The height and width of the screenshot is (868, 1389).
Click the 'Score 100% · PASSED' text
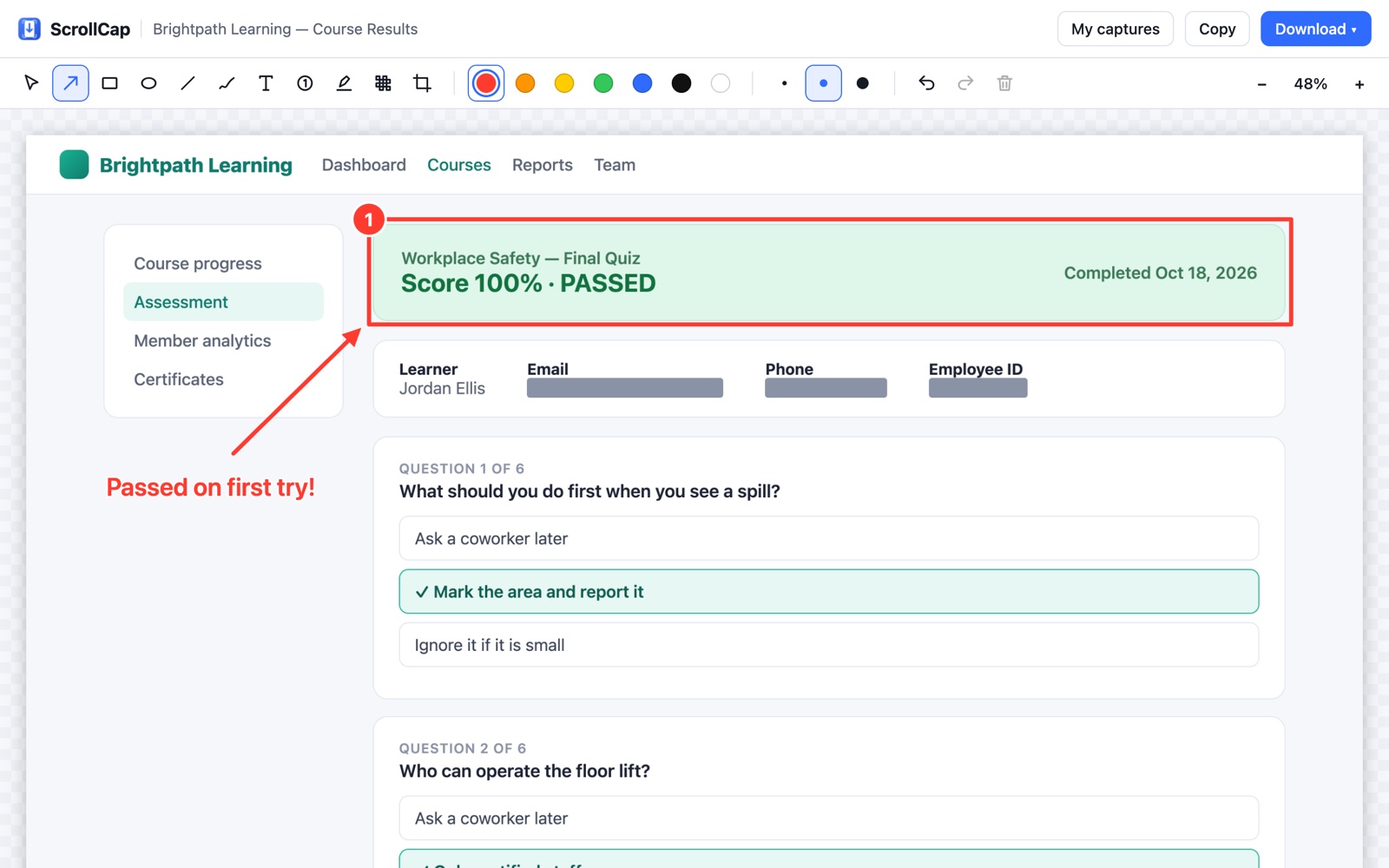pos(528,284)
